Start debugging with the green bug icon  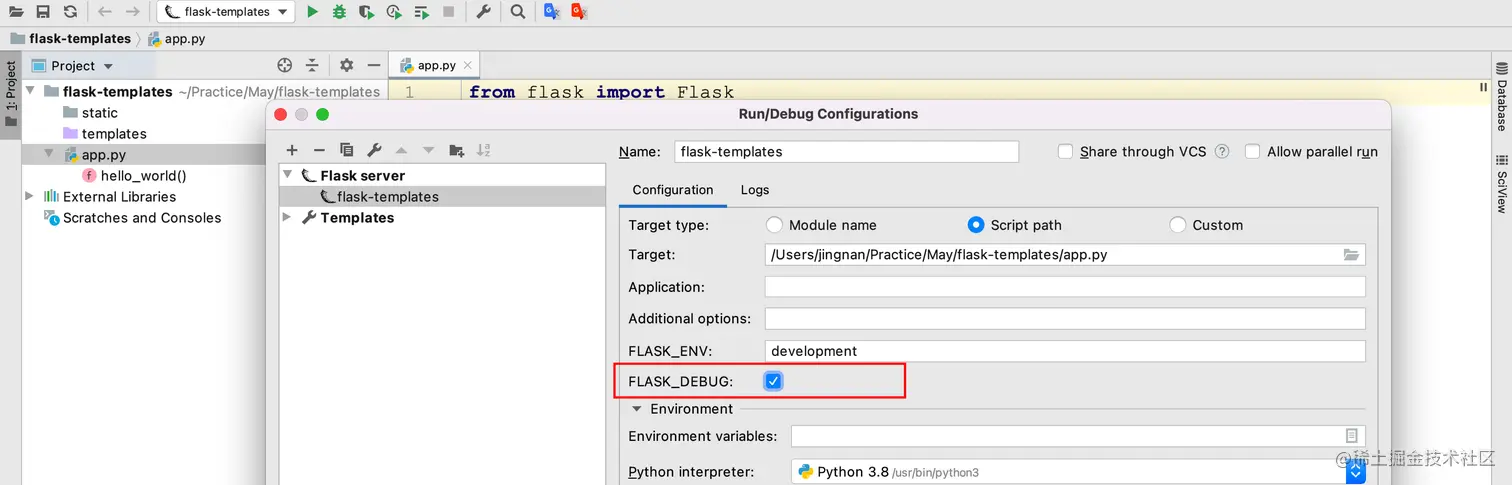tap(340, 12)
